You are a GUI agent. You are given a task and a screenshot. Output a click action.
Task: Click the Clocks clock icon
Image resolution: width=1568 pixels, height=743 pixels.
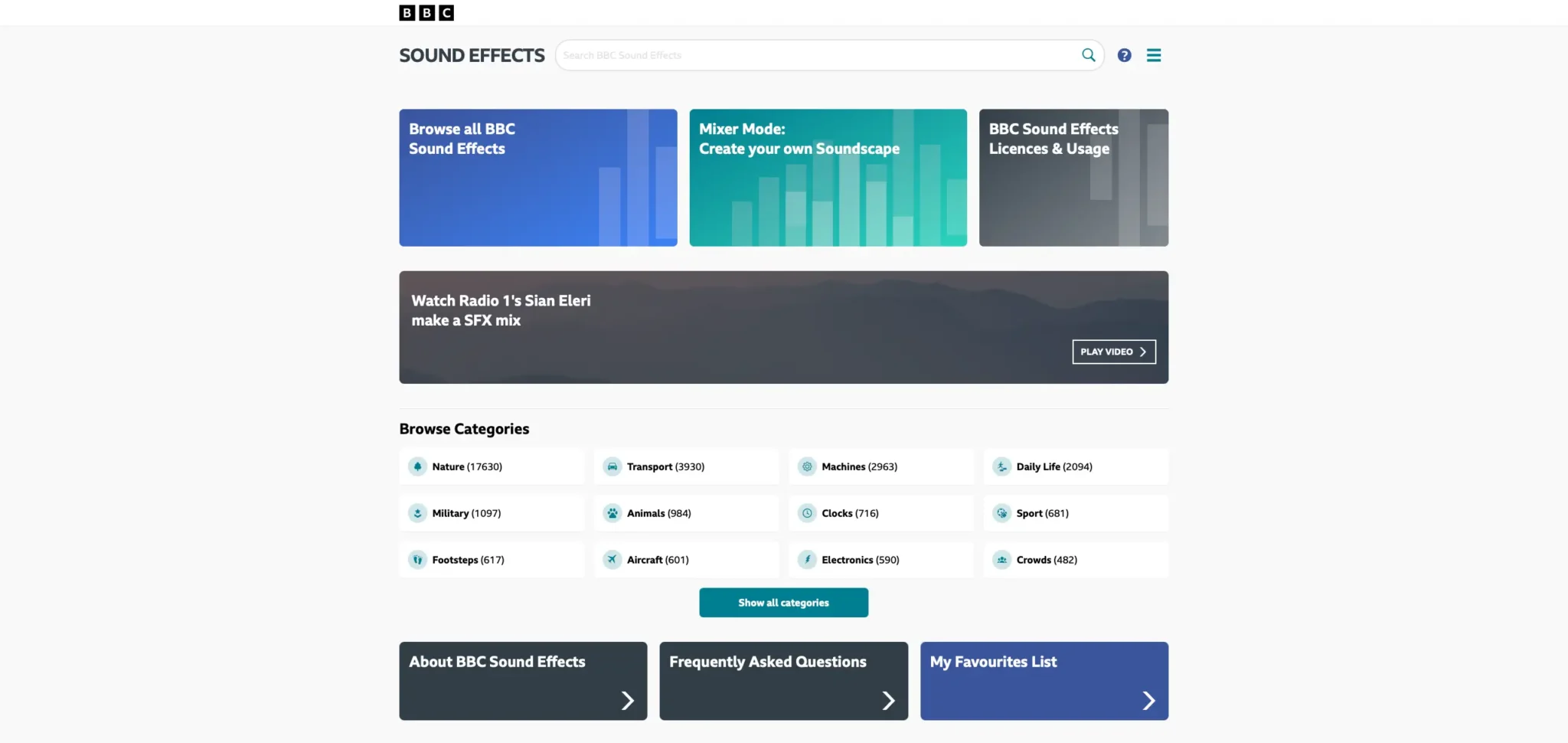(x=807, y=513)
